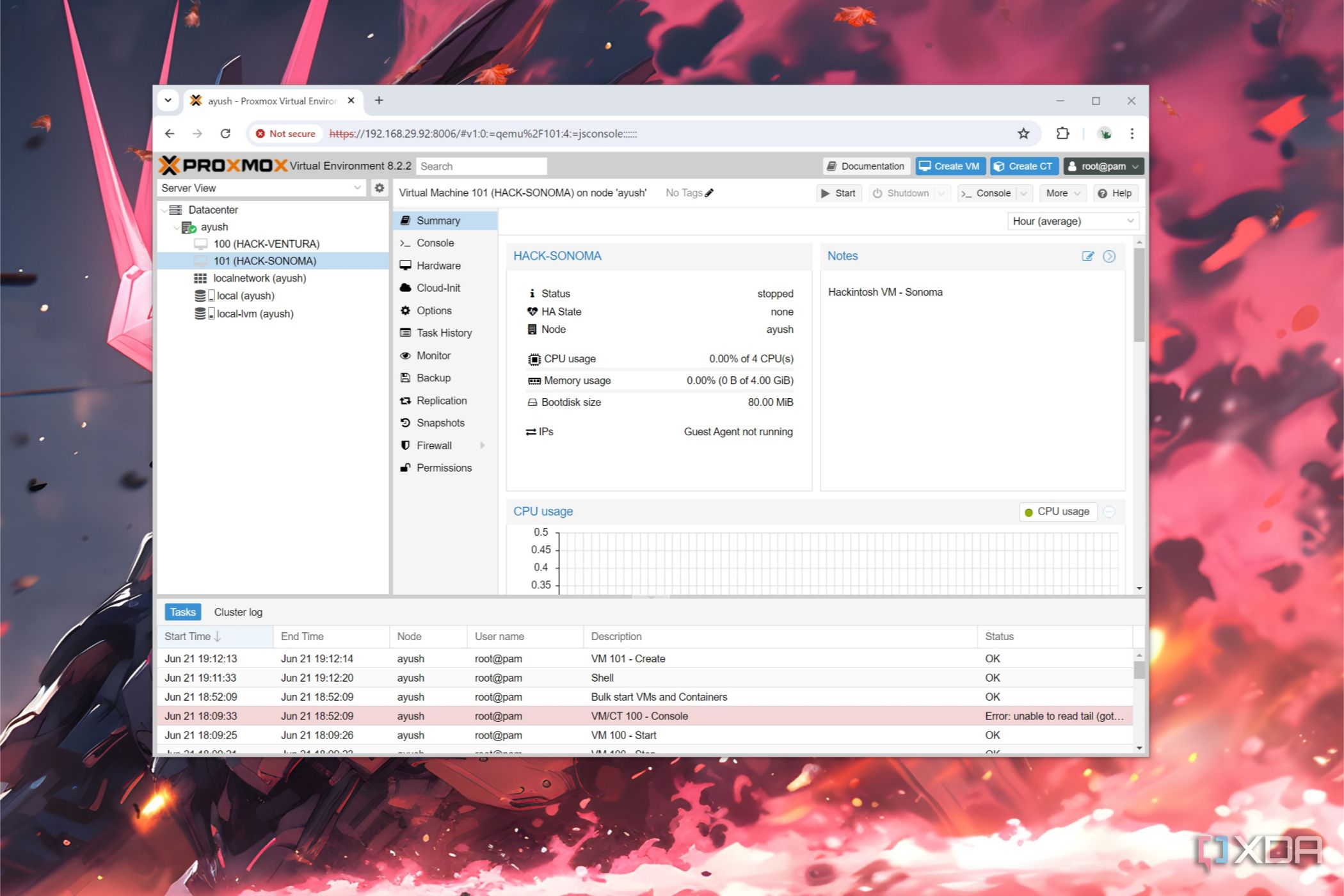This screenshot has height=896, width=1344.
Task: Collapse the CPU usage chart panel
Action: point(1109,511)
